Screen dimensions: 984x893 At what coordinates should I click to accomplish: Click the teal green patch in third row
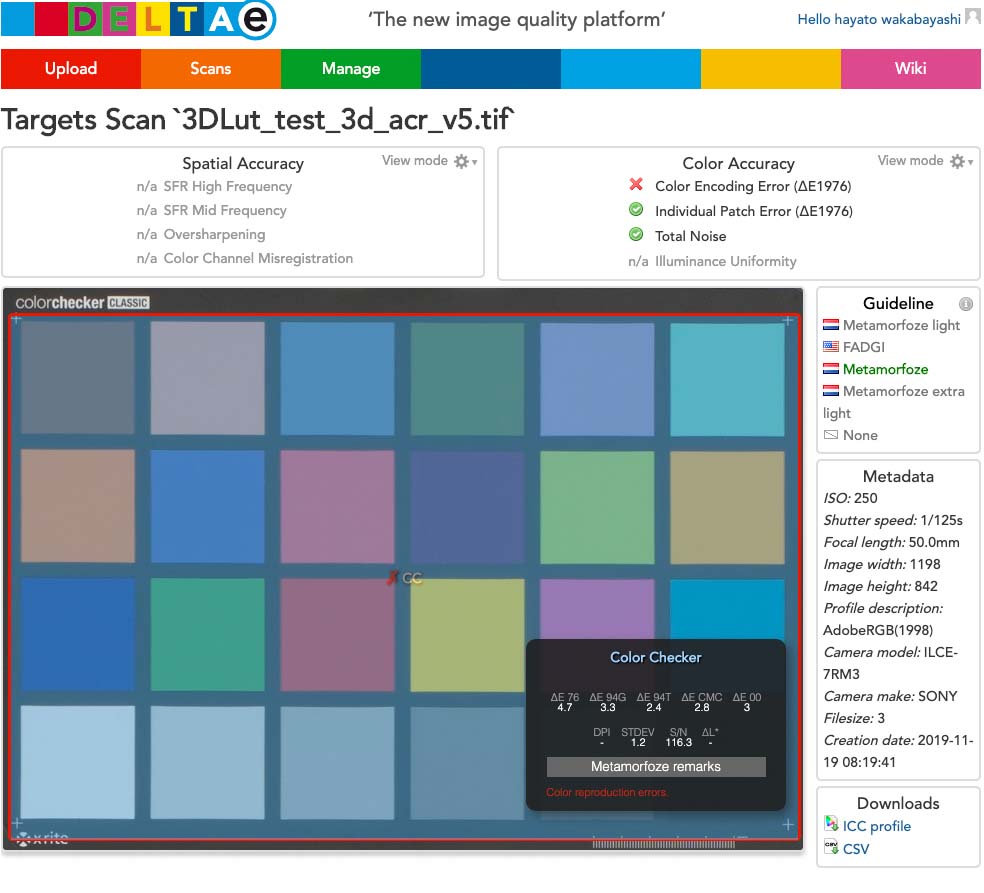click(208, 634)
